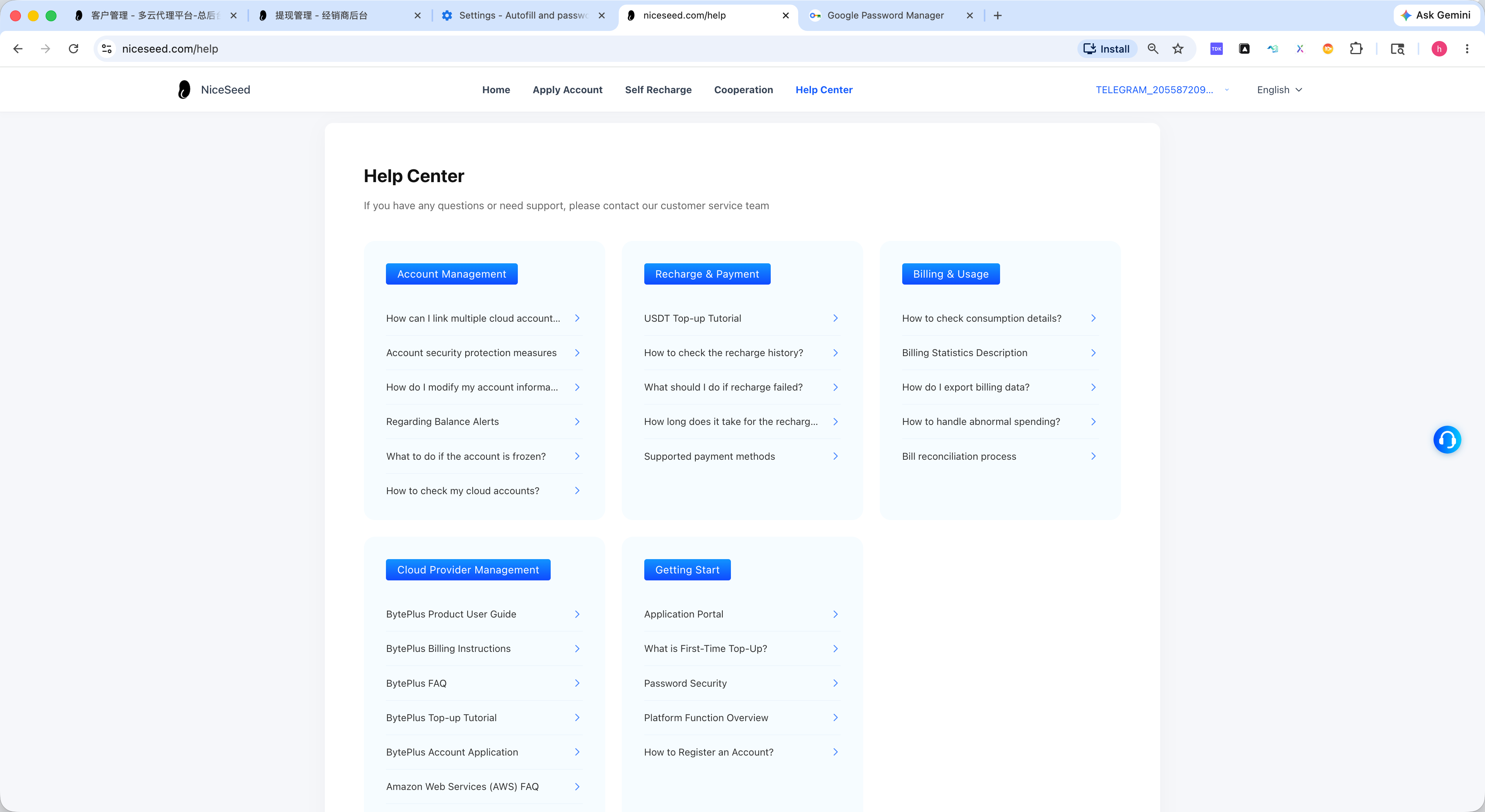Open 'USDT Top-up Tutorial' article

pos(742,319)
